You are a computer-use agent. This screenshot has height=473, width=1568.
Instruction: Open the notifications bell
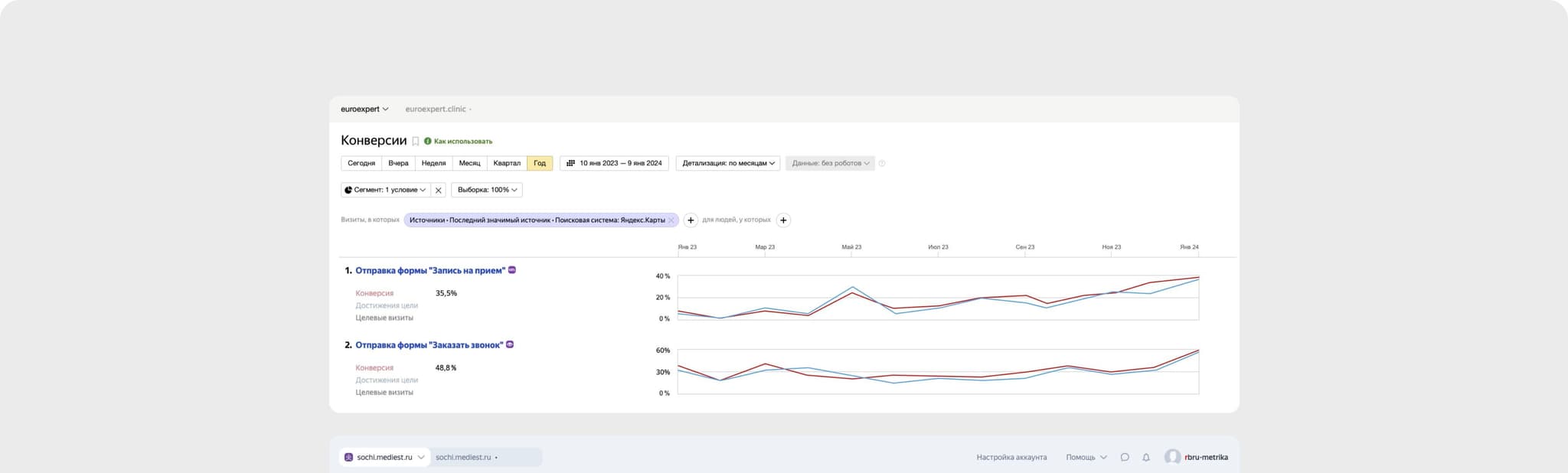[1146, 458]
